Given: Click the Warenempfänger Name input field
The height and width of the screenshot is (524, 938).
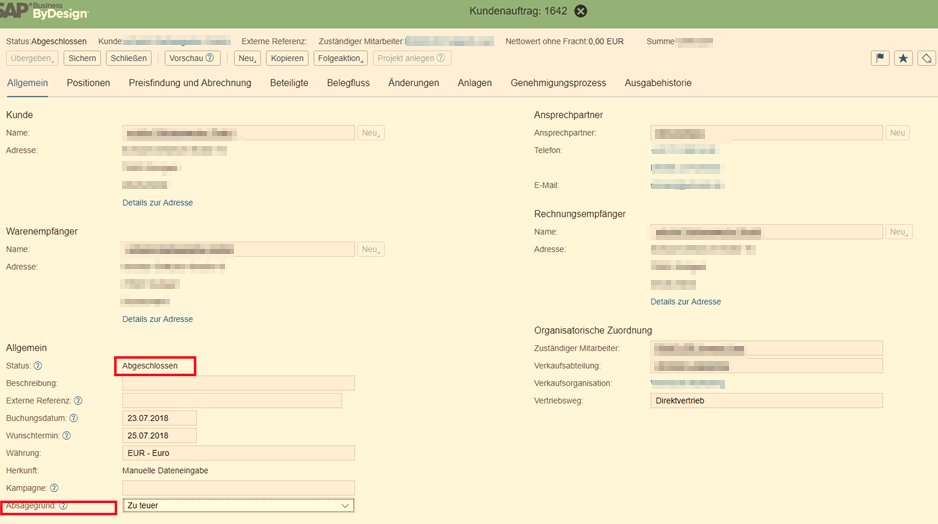Looking at the screenshot, I should pyautogui.click(x=238, y=249).
